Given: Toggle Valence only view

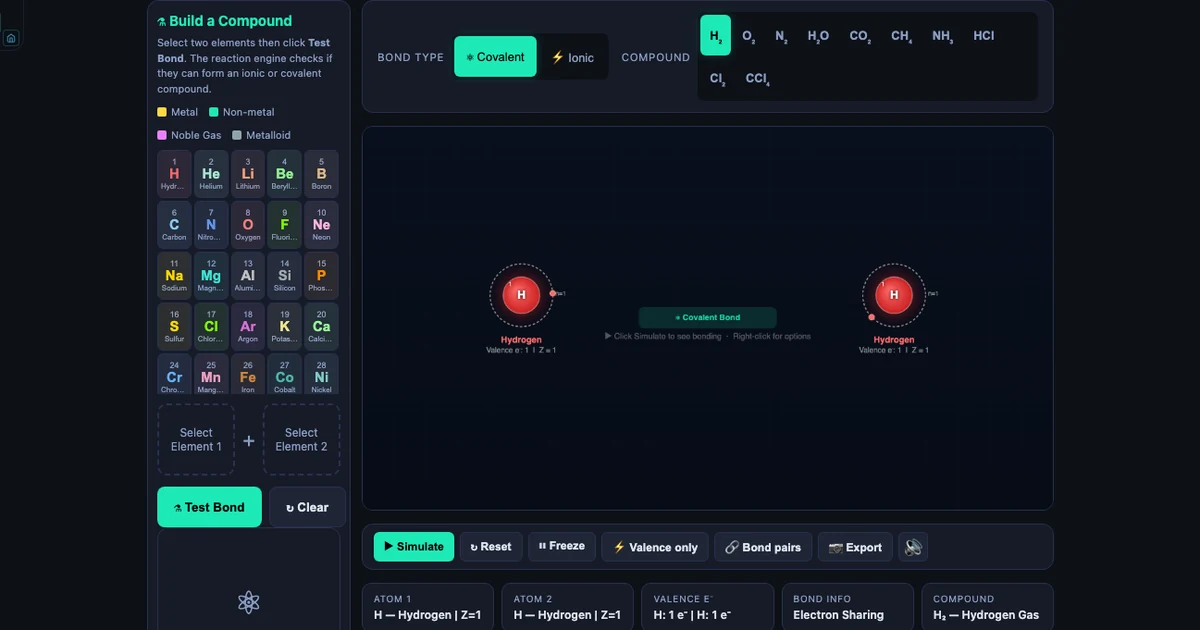Looking at the screenshot, I should click(656, 547).
